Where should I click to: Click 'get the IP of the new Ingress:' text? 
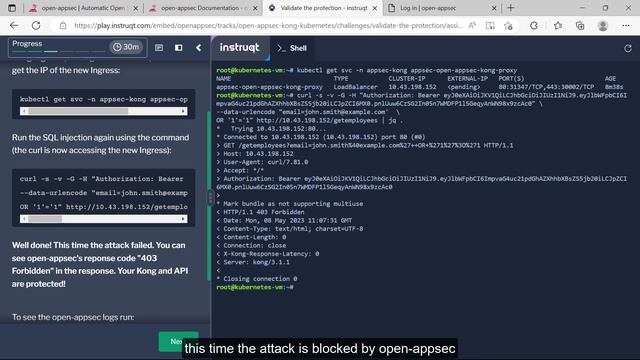click(x=66, y=70)
